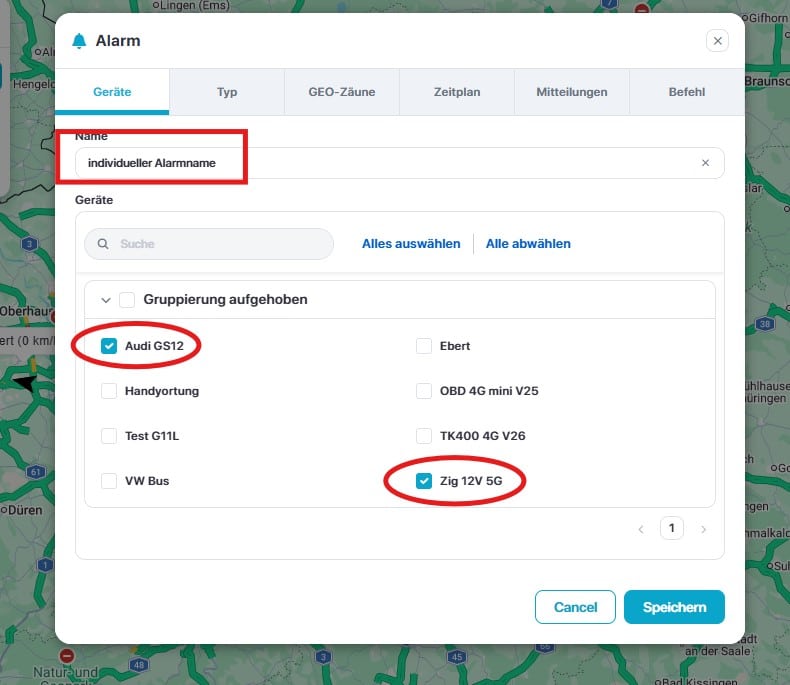Tick the Ebert device checkbox
The image size is (790, 685).
pos(424,346)
